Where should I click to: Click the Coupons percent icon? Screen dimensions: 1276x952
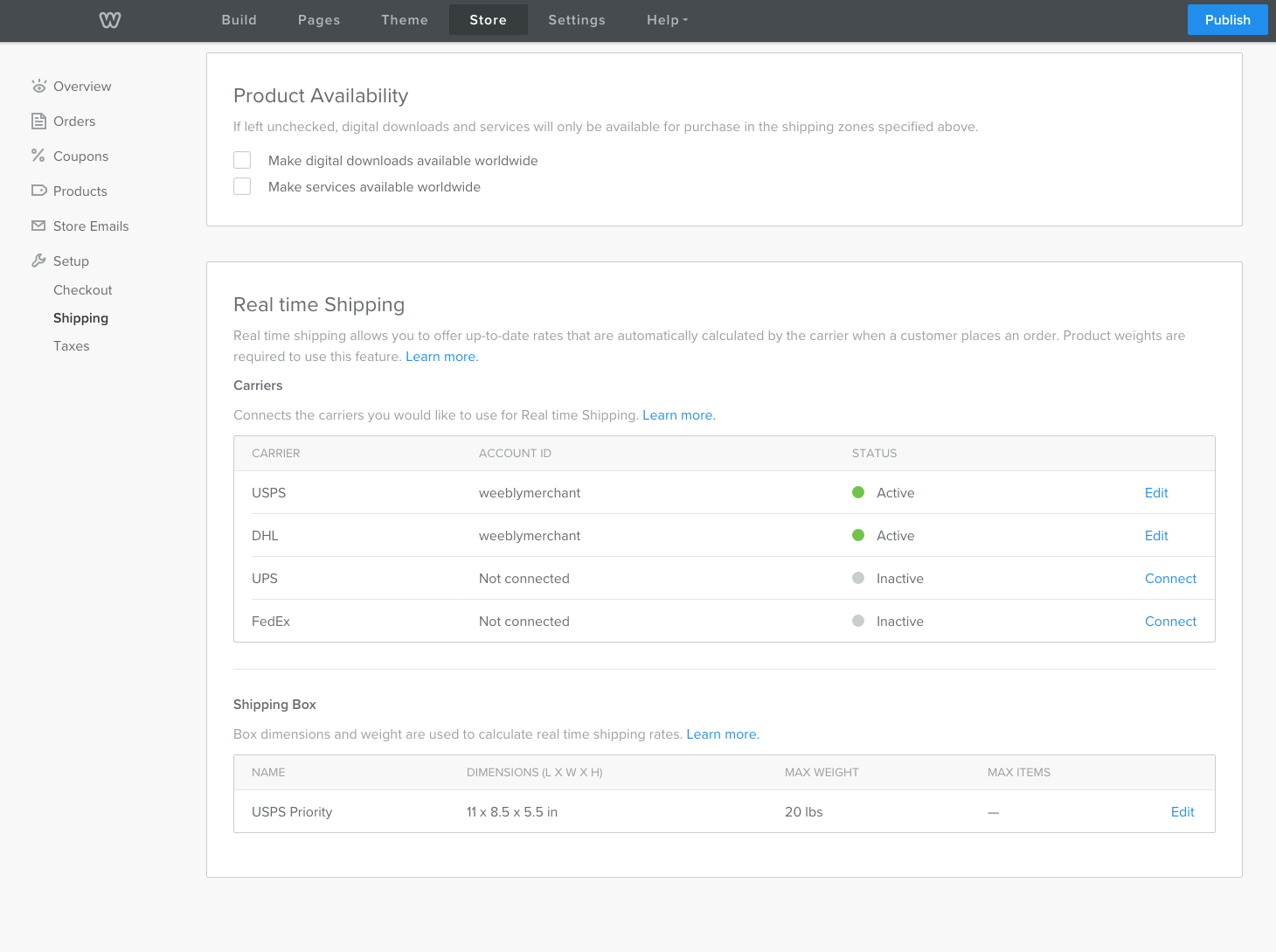(38, 156)
